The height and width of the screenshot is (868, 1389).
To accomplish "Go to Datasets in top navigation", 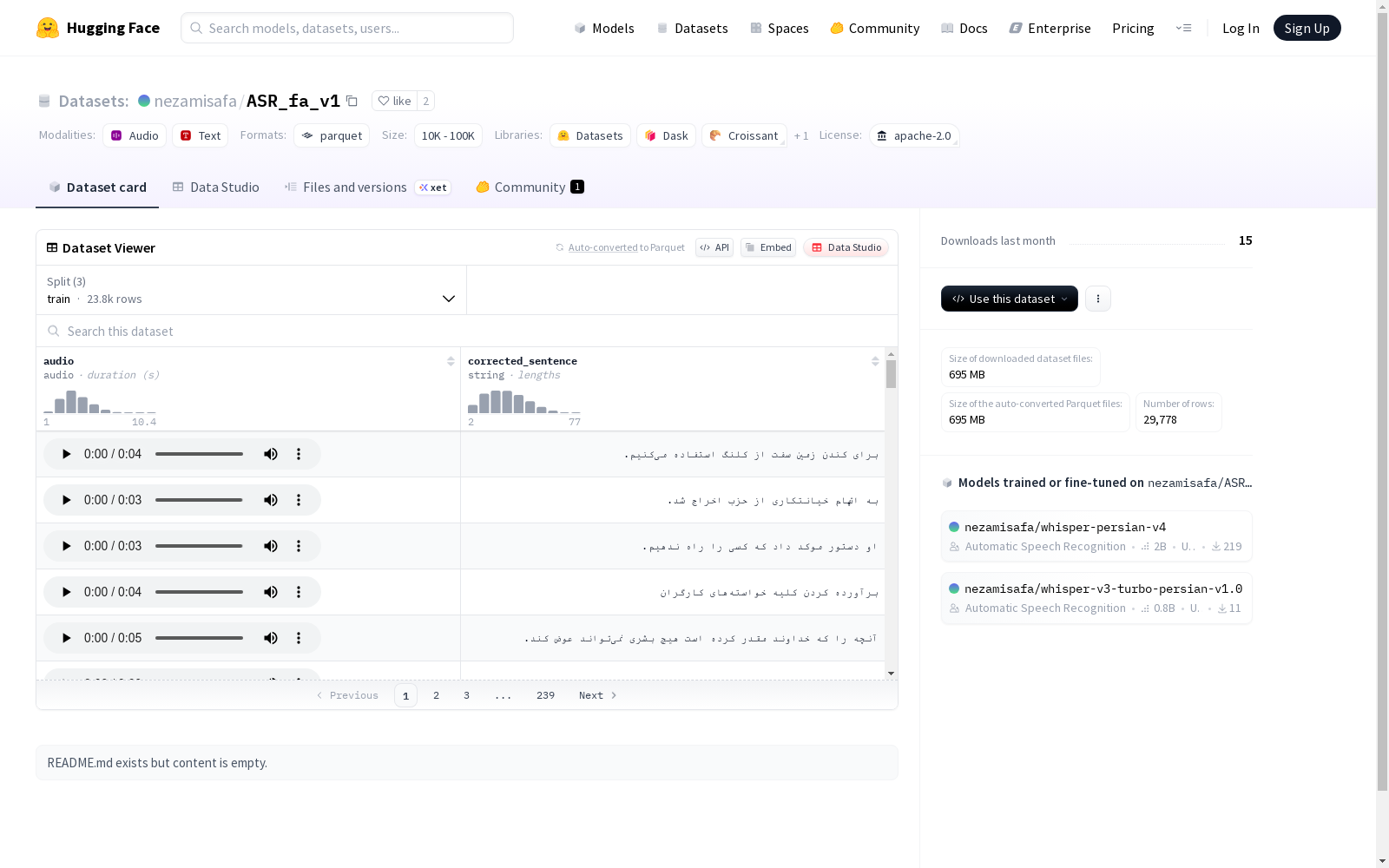I will [x=692, y=28].
